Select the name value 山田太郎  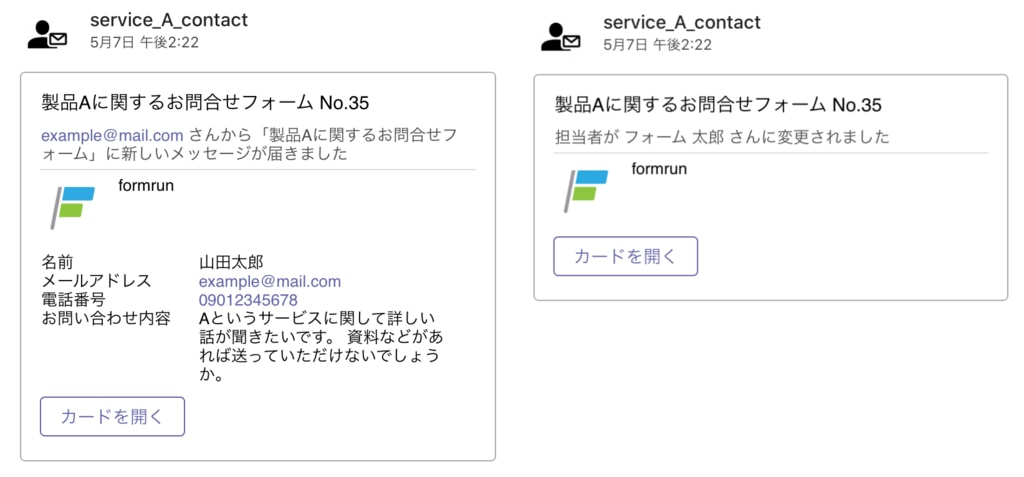click(x=231, y=262)
